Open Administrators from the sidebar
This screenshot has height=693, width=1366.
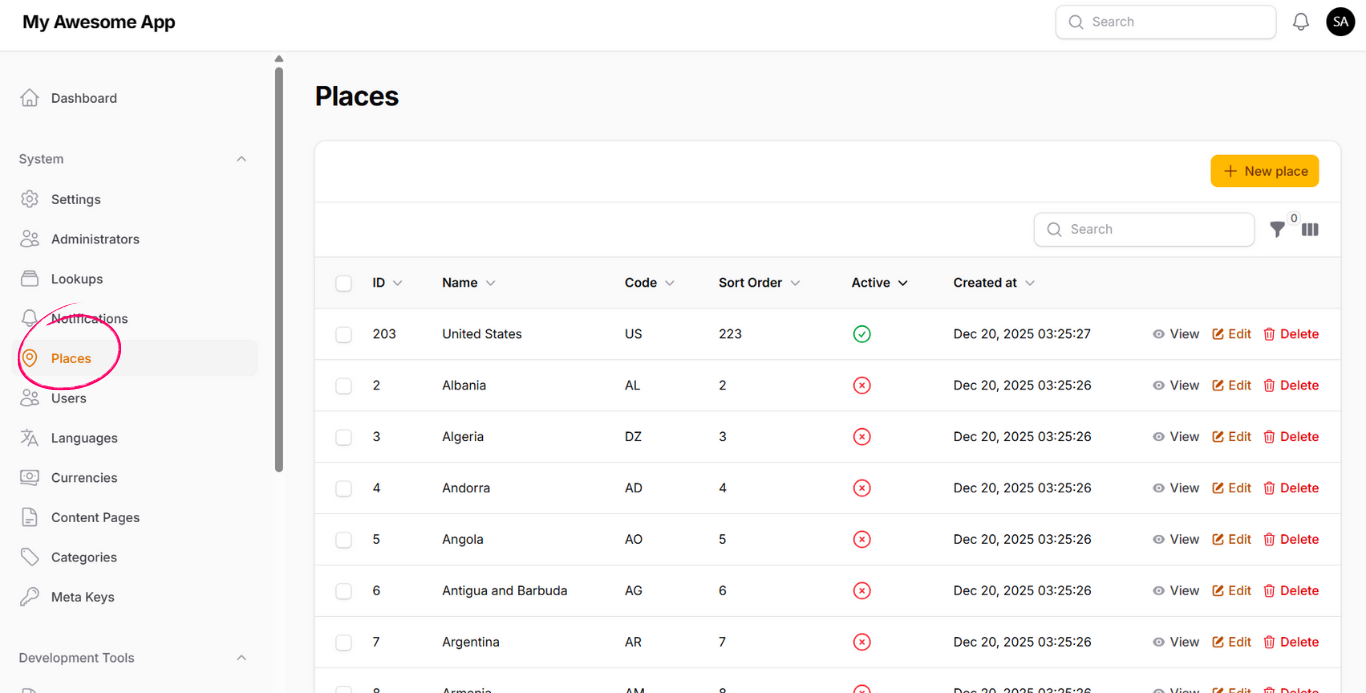(95, 239)
